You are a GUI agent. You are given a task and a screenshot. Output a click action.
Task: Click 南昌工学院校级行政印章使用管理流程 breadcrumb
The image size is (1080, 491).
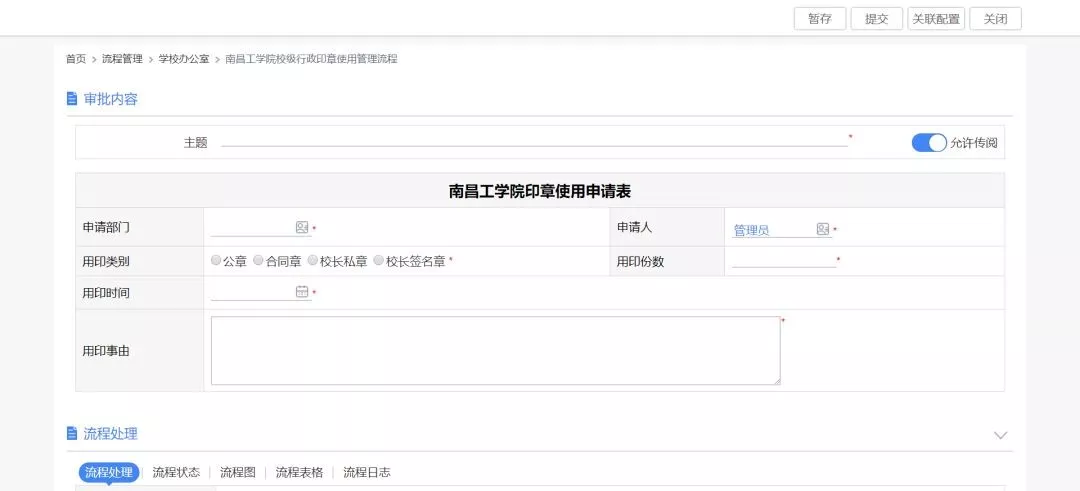(x=311, y=59)
